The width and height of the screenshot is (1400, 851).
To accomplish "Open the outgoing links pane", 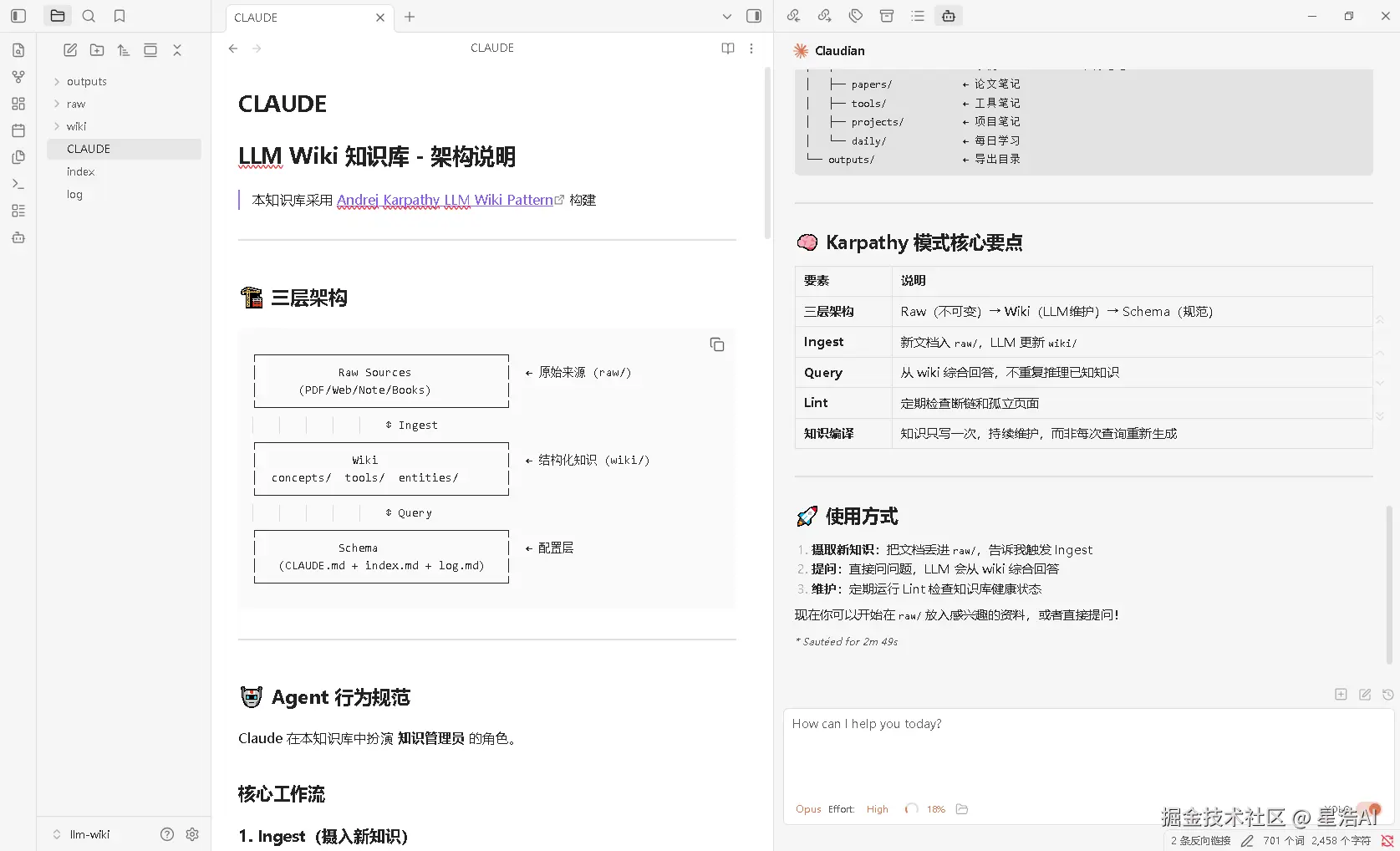I will pos(825,16).
